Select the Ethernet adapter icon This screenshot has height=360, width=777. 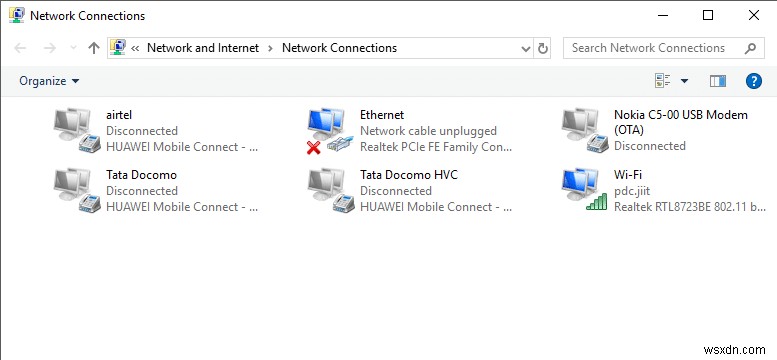331,131
